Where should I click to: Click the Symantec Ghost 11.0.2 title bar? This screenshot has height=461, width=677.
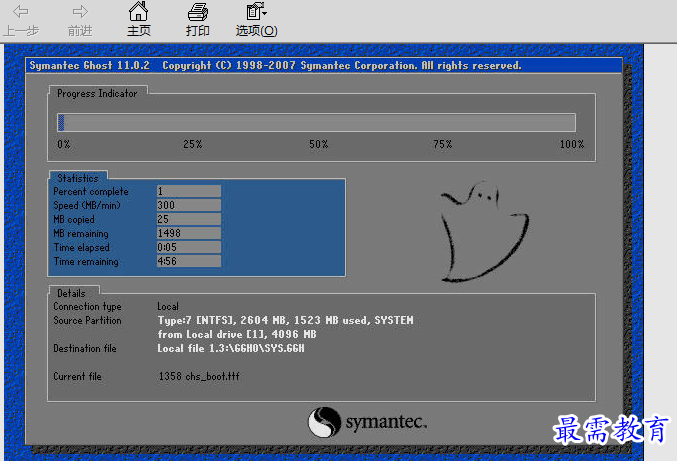pyautogui.click(x=324, y=66)
